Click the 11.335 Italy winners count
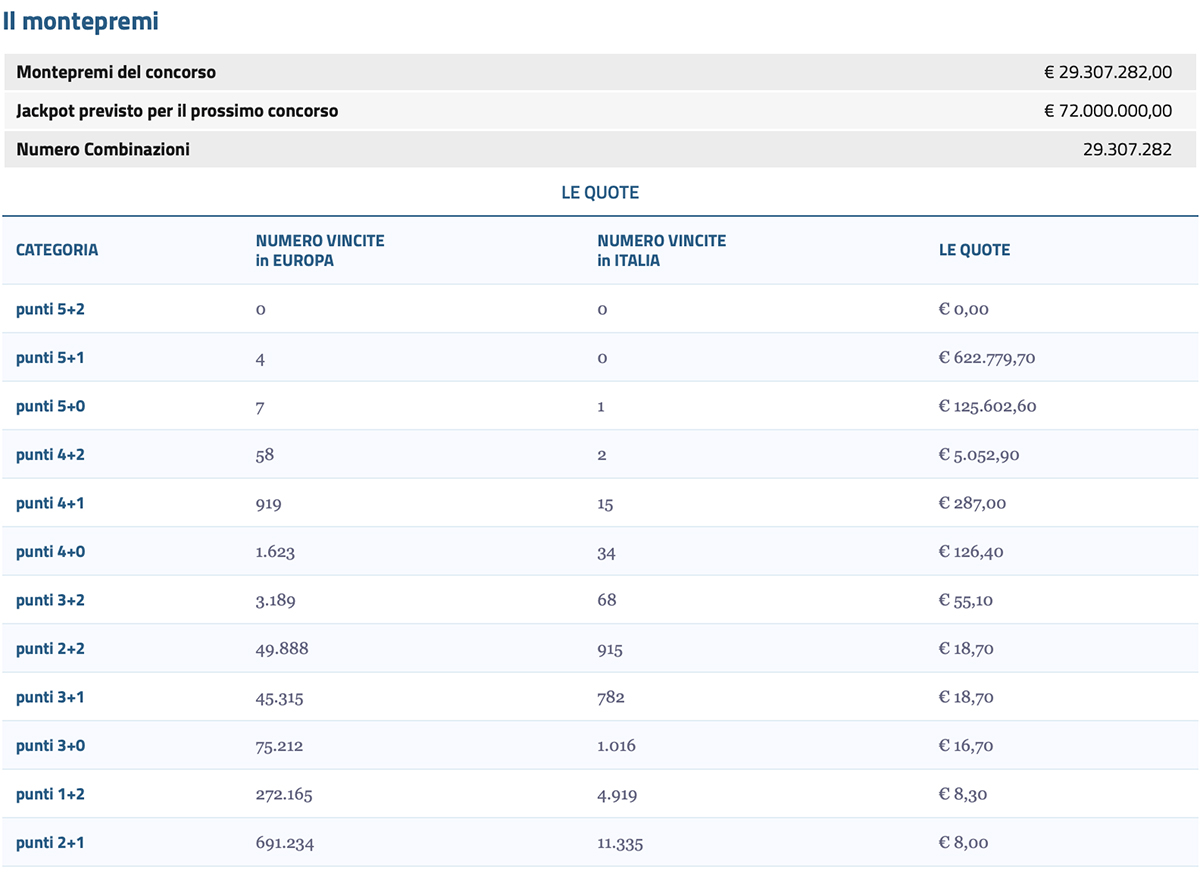1200x873 pixels. (x=620, y=843)
